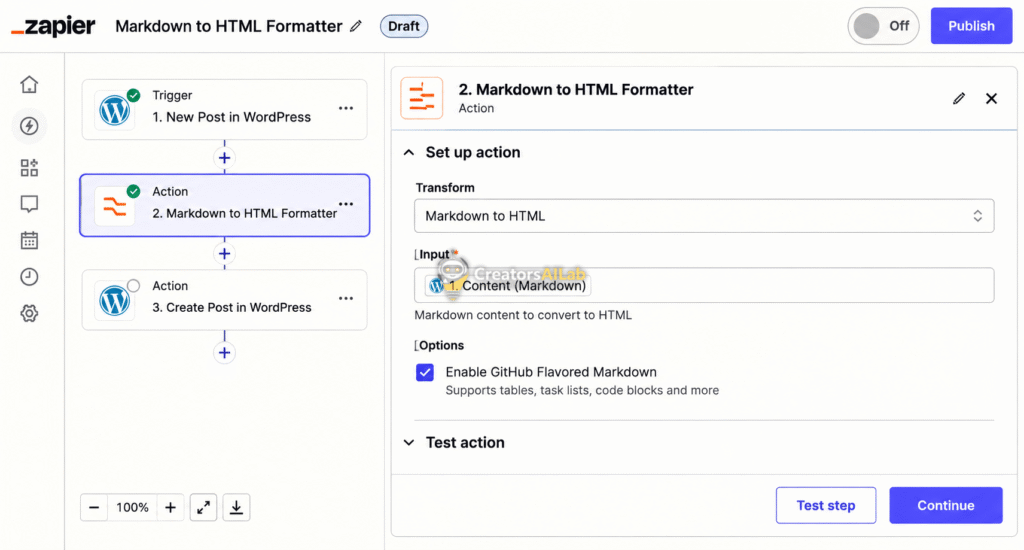1024x550 pixels.
Task: Open the Transform dropdown
Action: pyautogui.click(x=704, y=216)
